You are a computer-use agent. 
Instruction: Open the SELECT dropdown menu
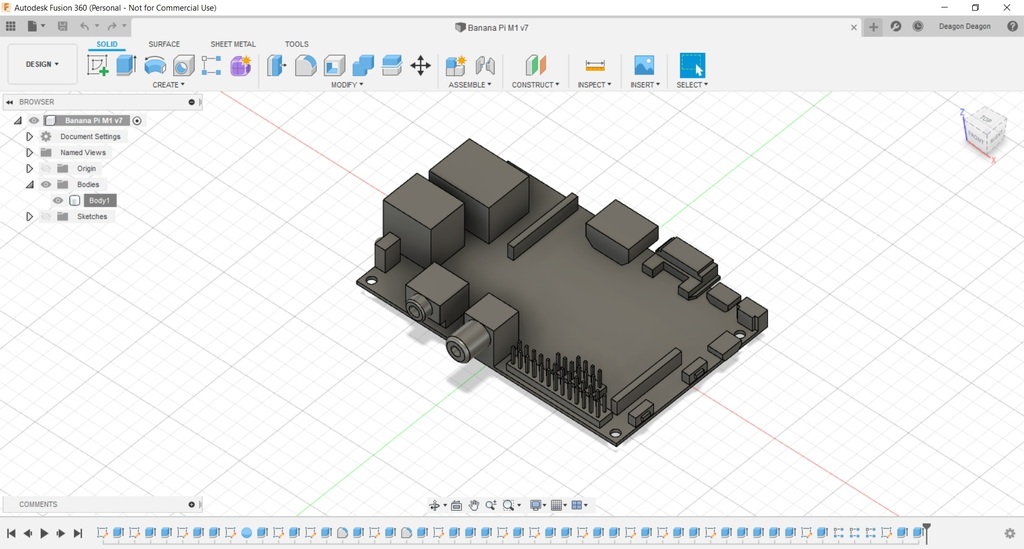(x=692, y=85)
